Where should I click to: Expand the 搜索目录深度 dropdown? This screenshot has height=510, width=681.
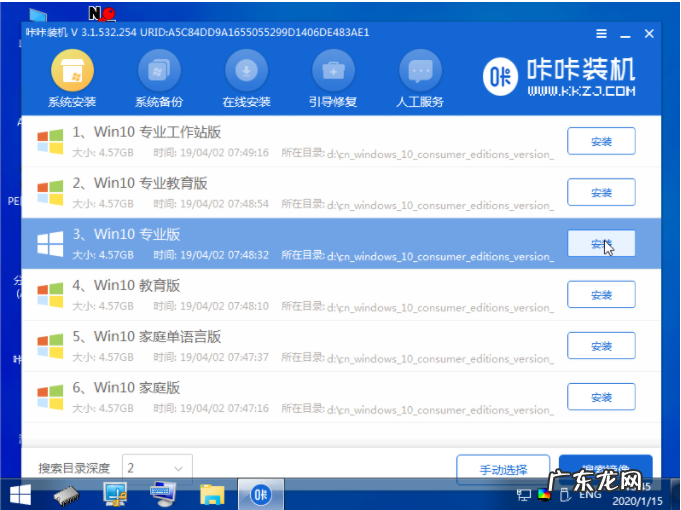point(157,468)
